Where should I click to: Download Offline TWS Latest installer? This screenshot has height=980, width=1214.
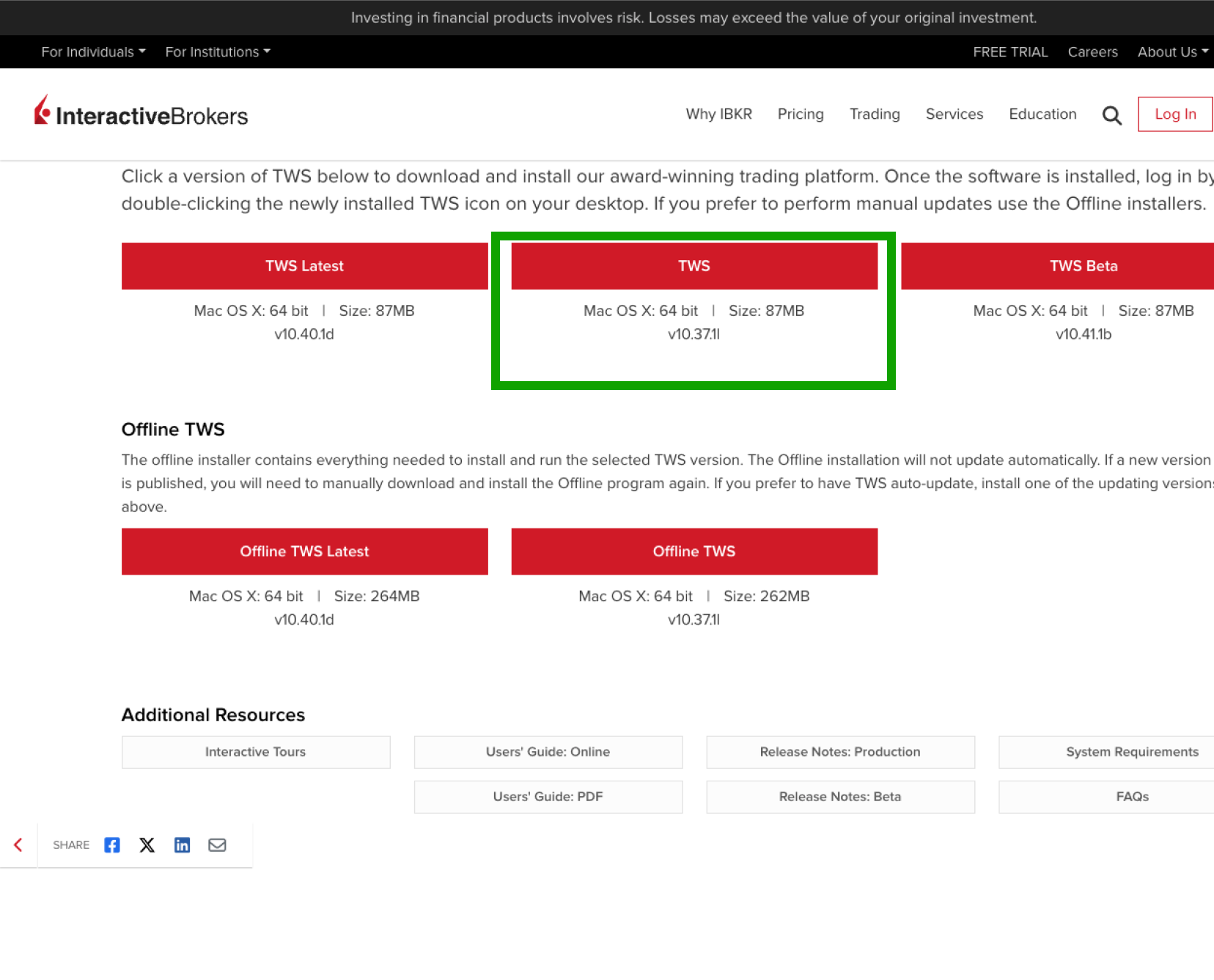[x=304, y=551]
